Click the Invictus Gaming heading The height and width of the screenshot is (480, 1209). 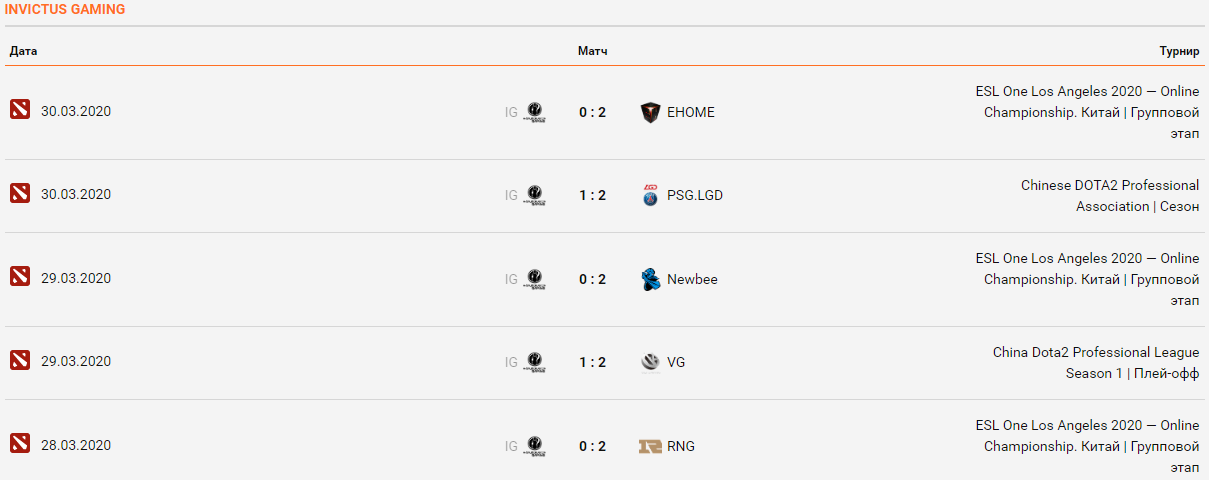[x=65, y=9]
